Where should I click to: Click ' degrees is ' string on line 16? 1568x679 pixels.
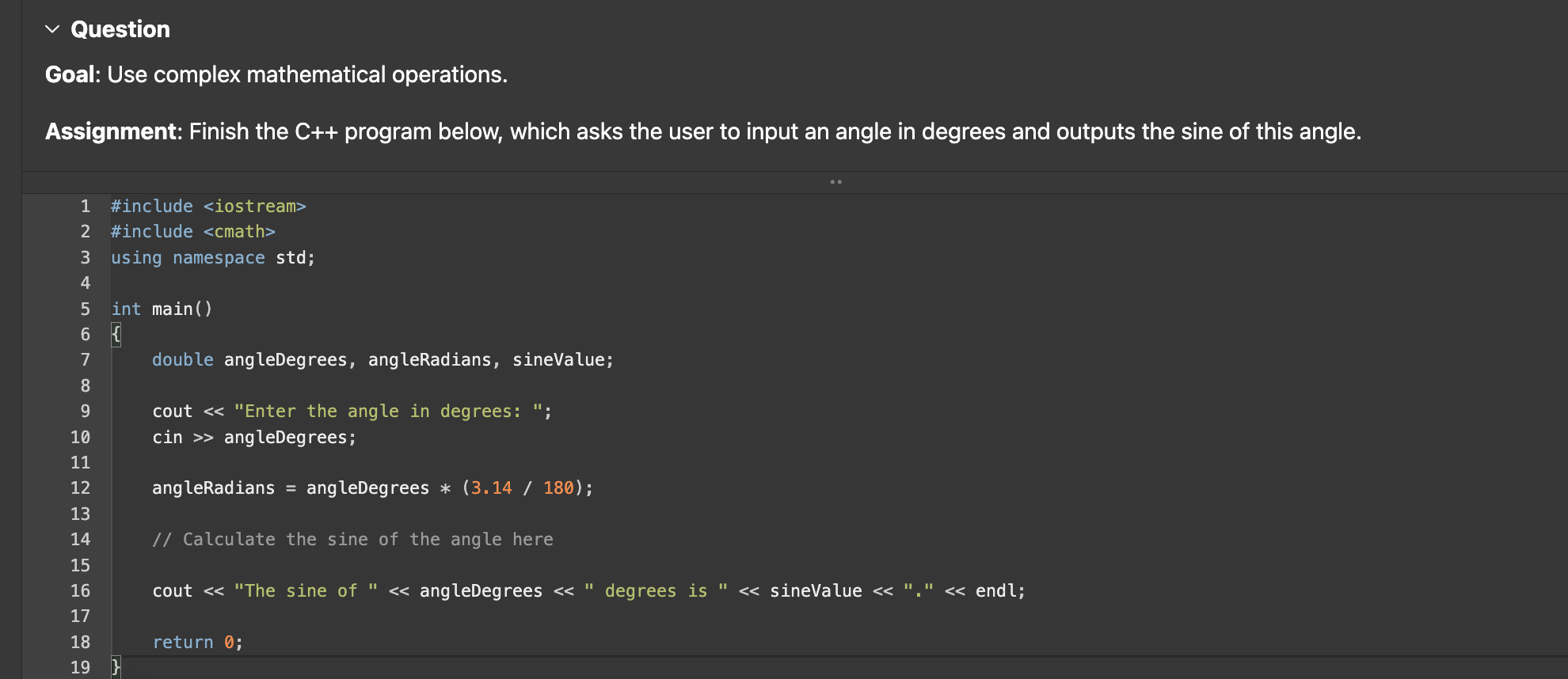point(657,591)
